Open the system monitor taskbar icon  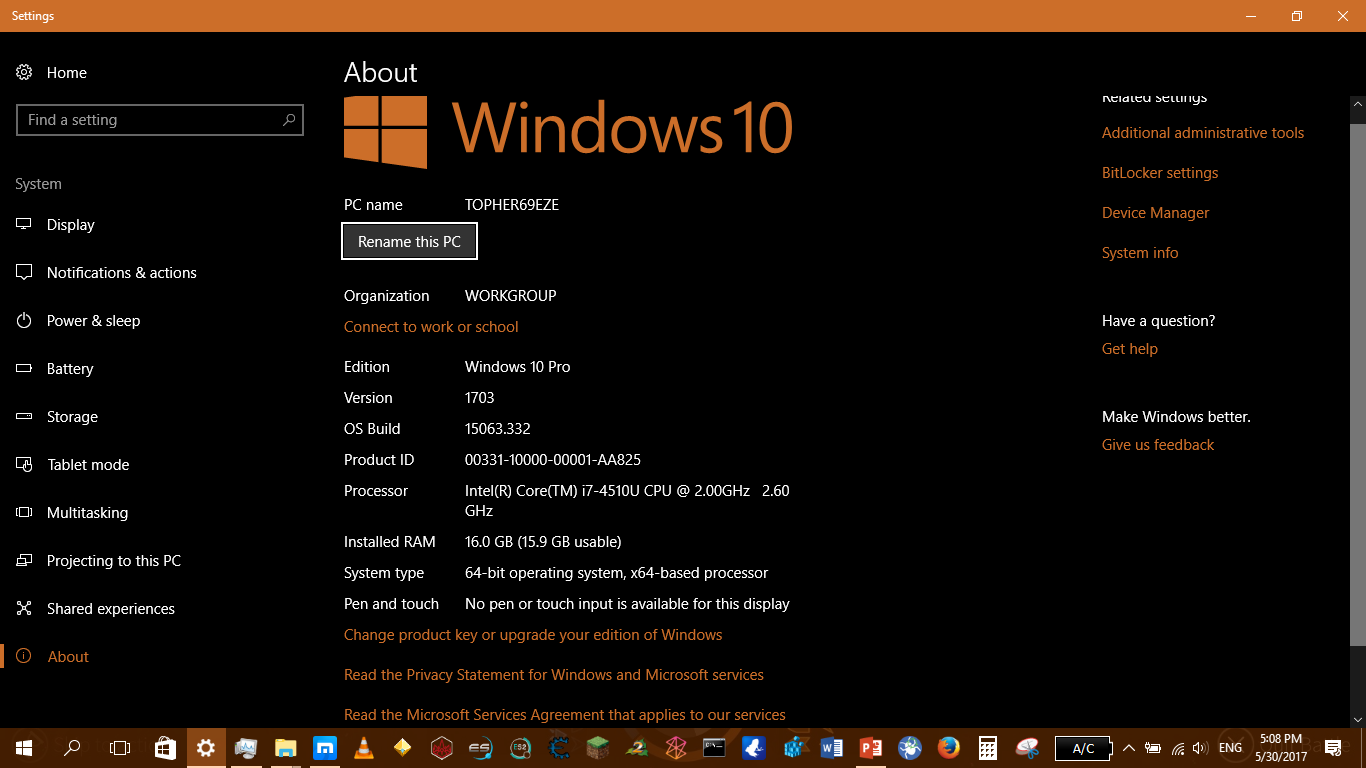(246, 748)
